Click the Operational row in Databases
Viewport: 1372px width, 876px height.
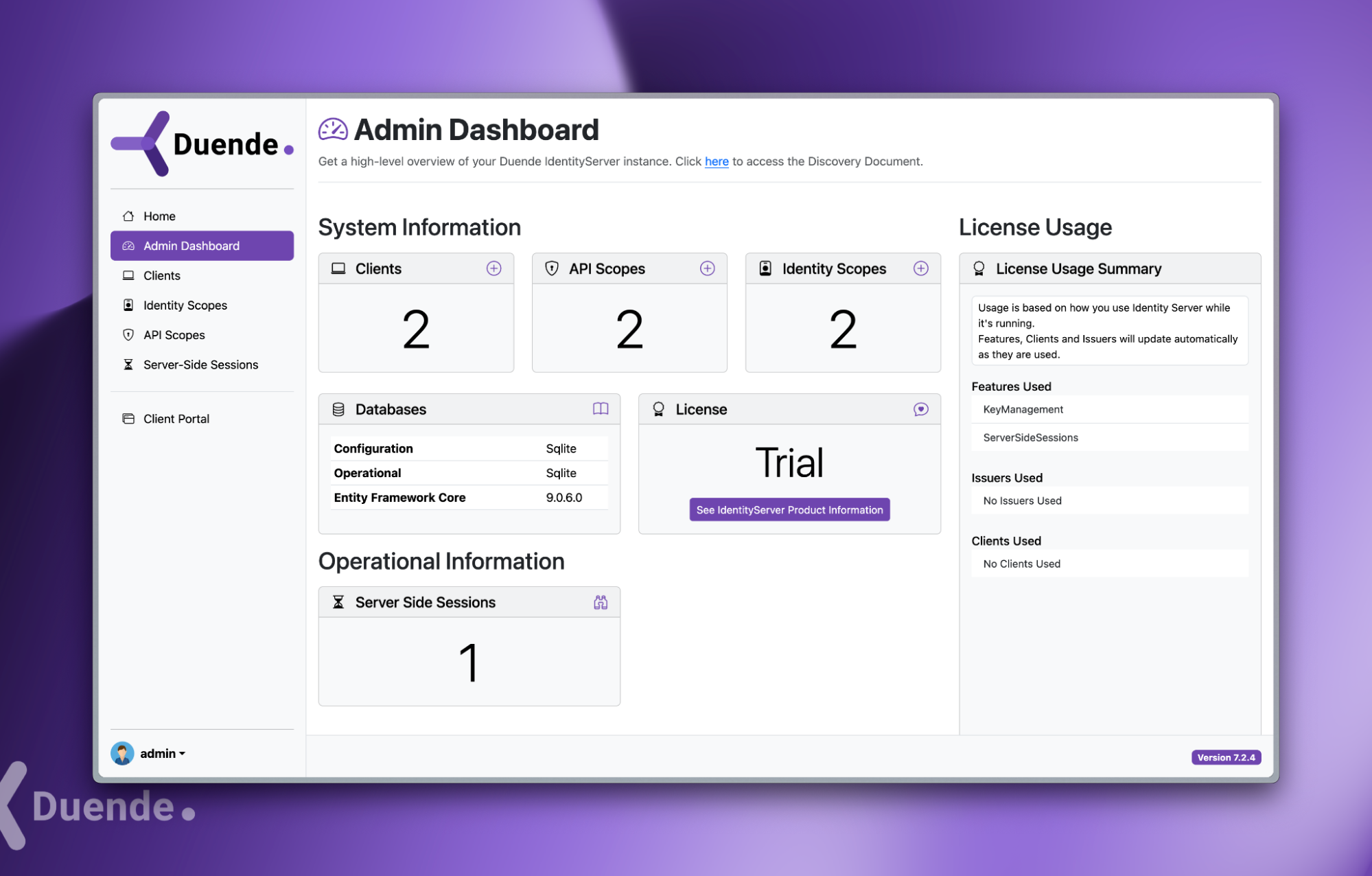tap(469, 473)
